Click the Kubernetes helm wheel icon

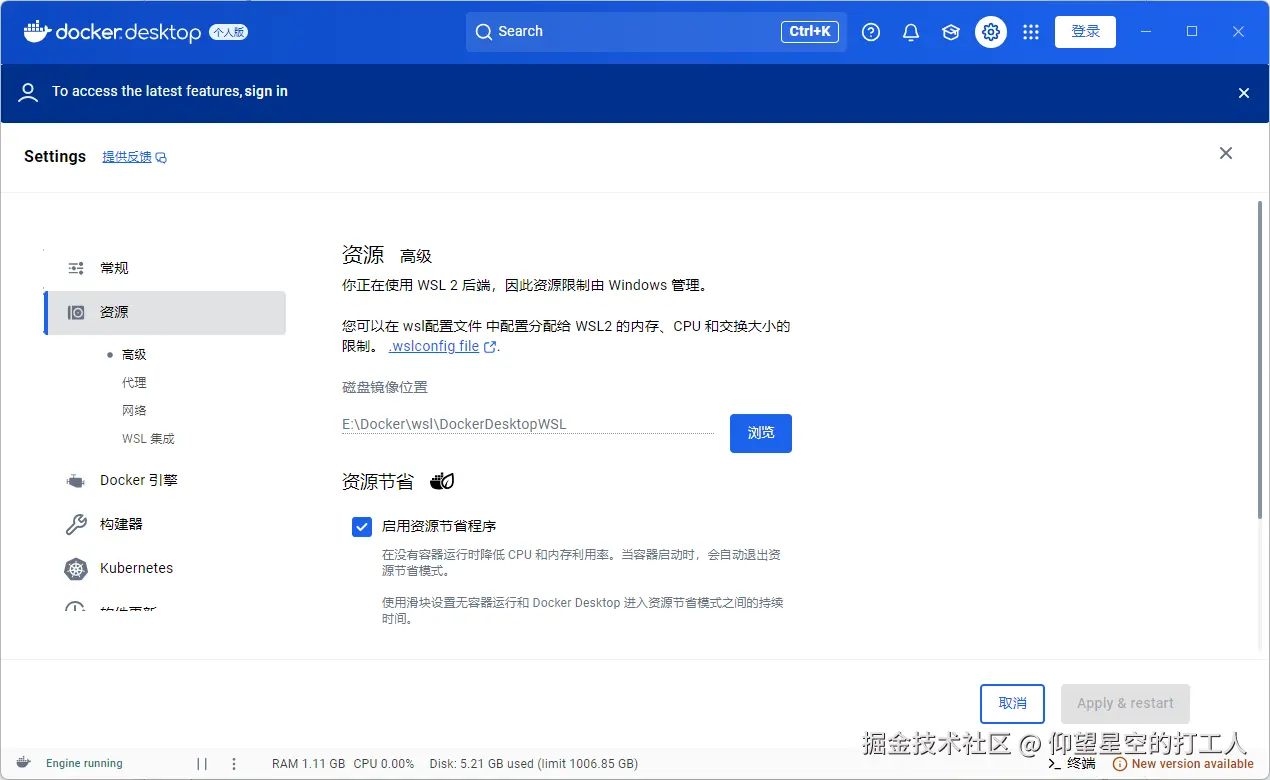76,569
